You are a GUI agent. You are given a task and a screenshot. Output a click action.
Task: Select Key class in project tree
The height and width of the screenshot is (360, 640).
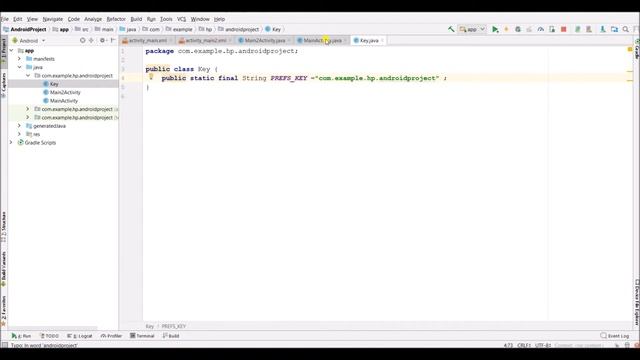[x=54, y=84]
